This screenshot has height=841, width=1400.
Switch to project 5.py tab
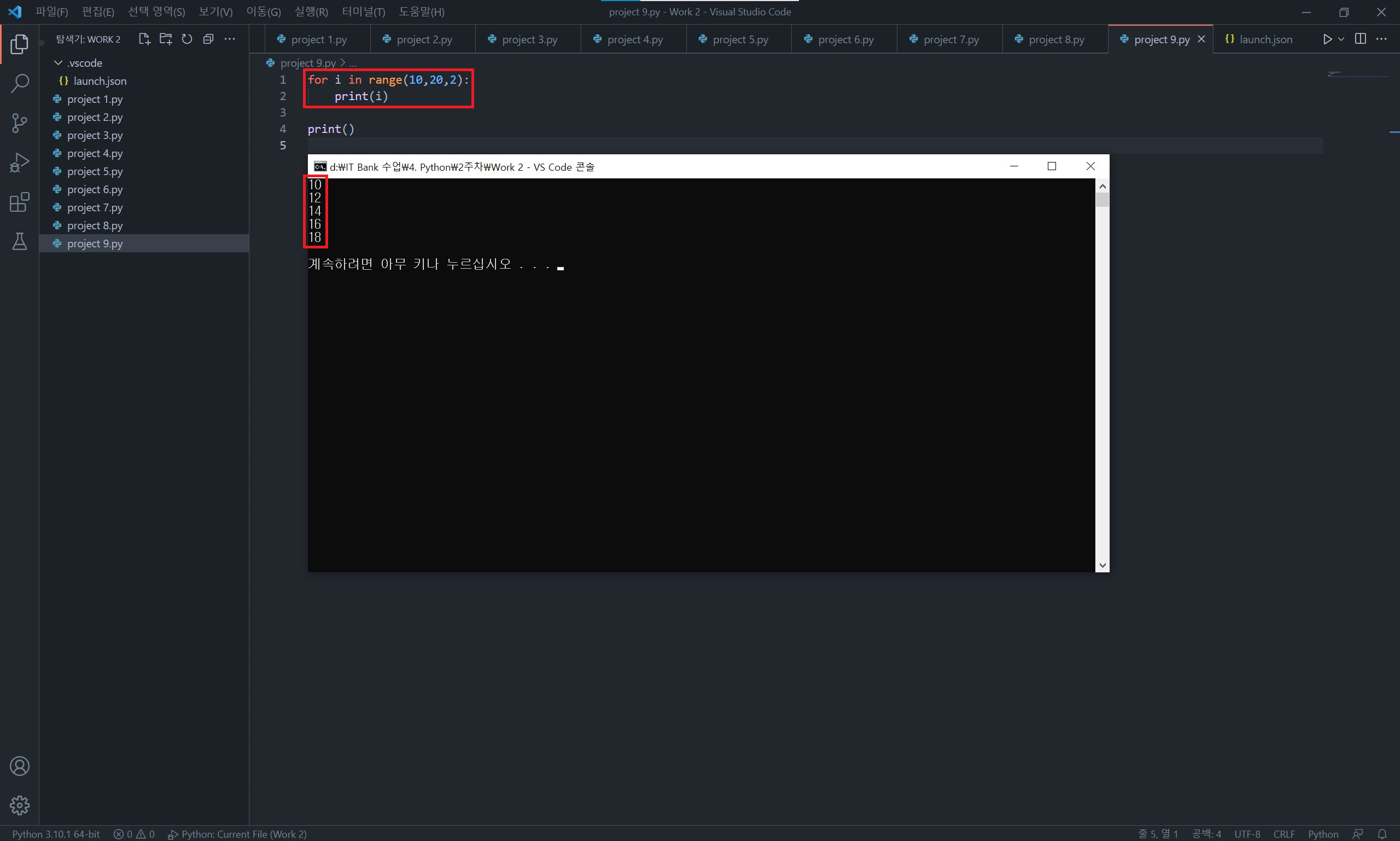(x=739, y=39)
